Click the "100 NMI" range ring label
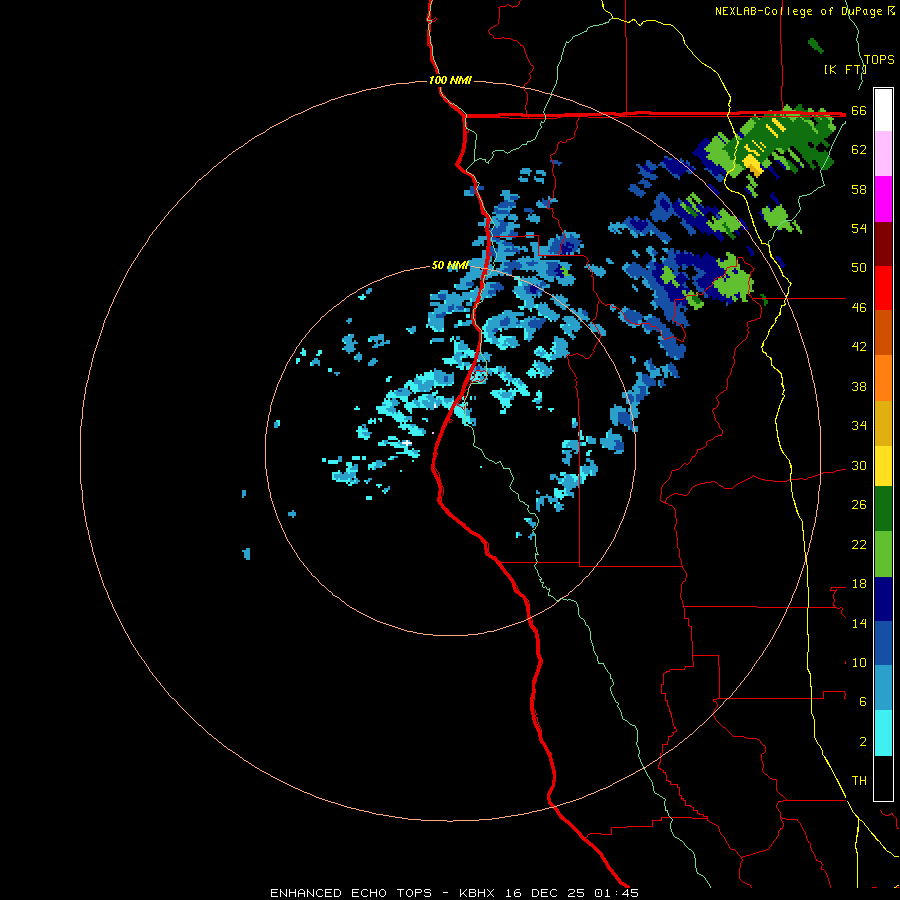This screenshot has height=900, width=900. (450, 80)
